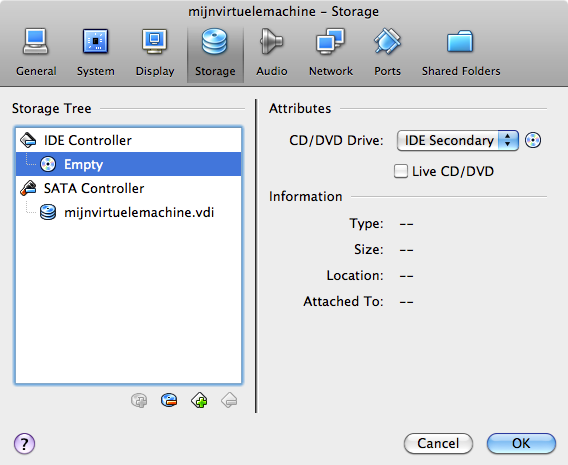
Task: Enable the Live CD/DVD checkbox
Action: (x=401, y=171)
